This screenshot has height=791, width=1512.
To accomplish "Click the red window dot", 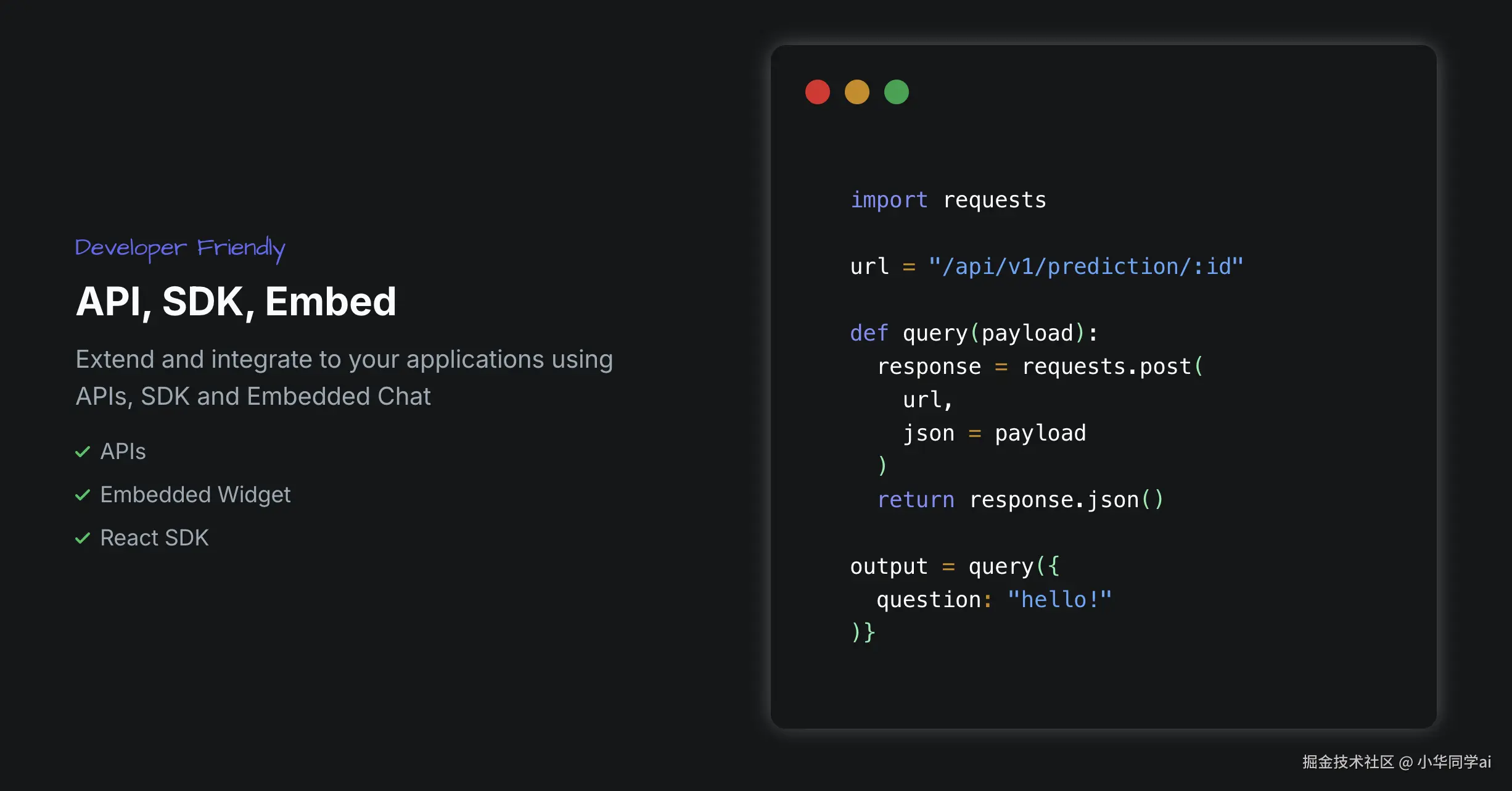I will pos(818,93).
